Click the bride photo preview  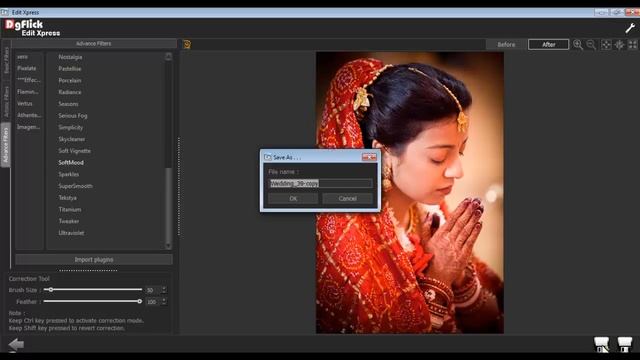pos(410,192)
